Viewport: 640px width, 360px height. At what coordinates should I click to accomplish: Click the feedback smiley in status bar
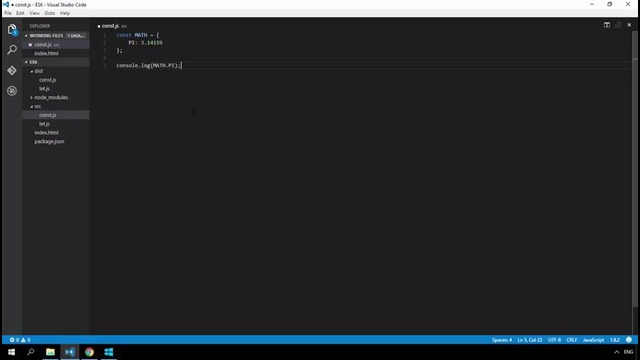click(x=629, y=340)
